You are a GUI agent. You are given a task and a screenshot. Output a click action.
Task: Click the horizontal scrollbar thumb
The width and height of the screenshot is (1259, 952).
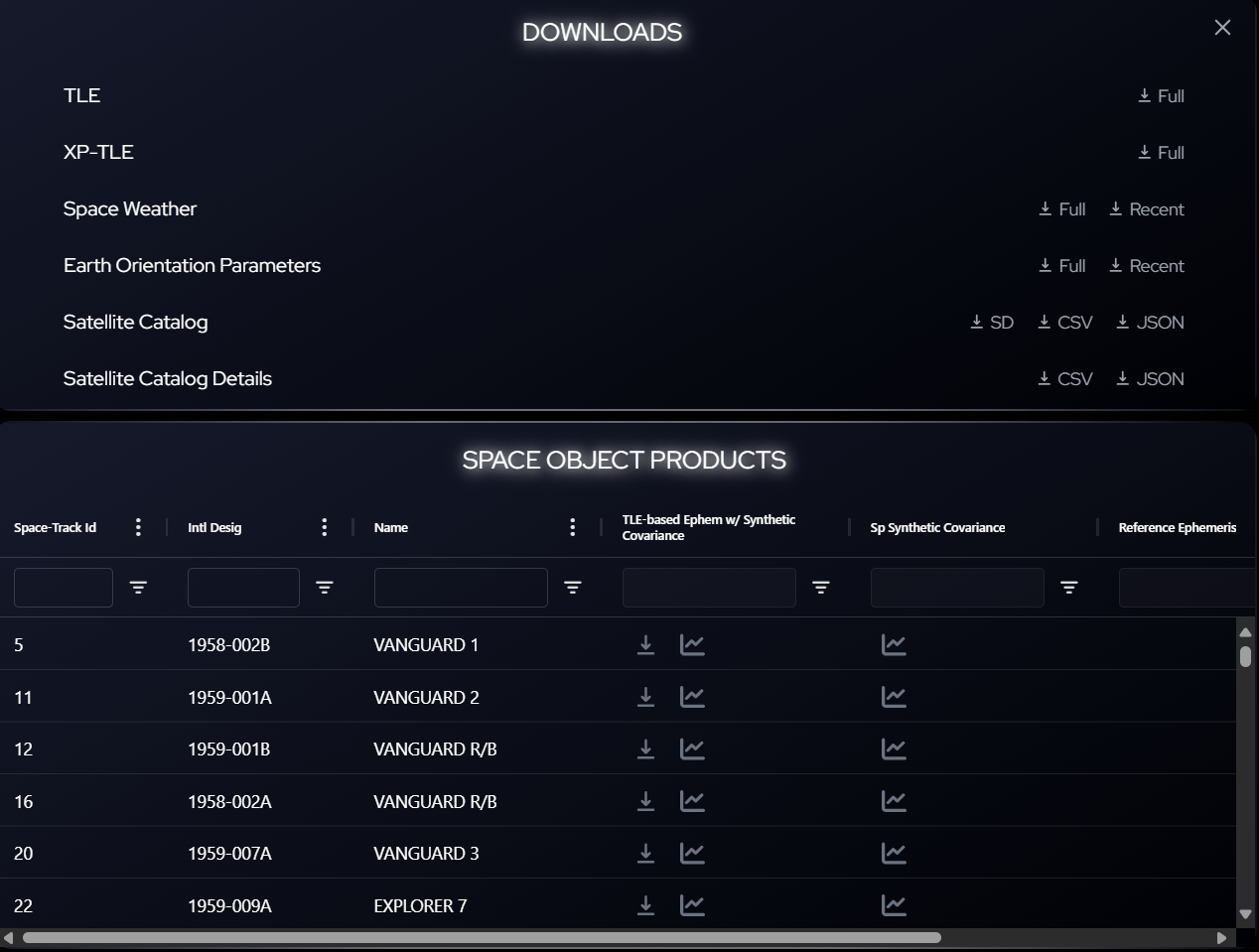482,937
